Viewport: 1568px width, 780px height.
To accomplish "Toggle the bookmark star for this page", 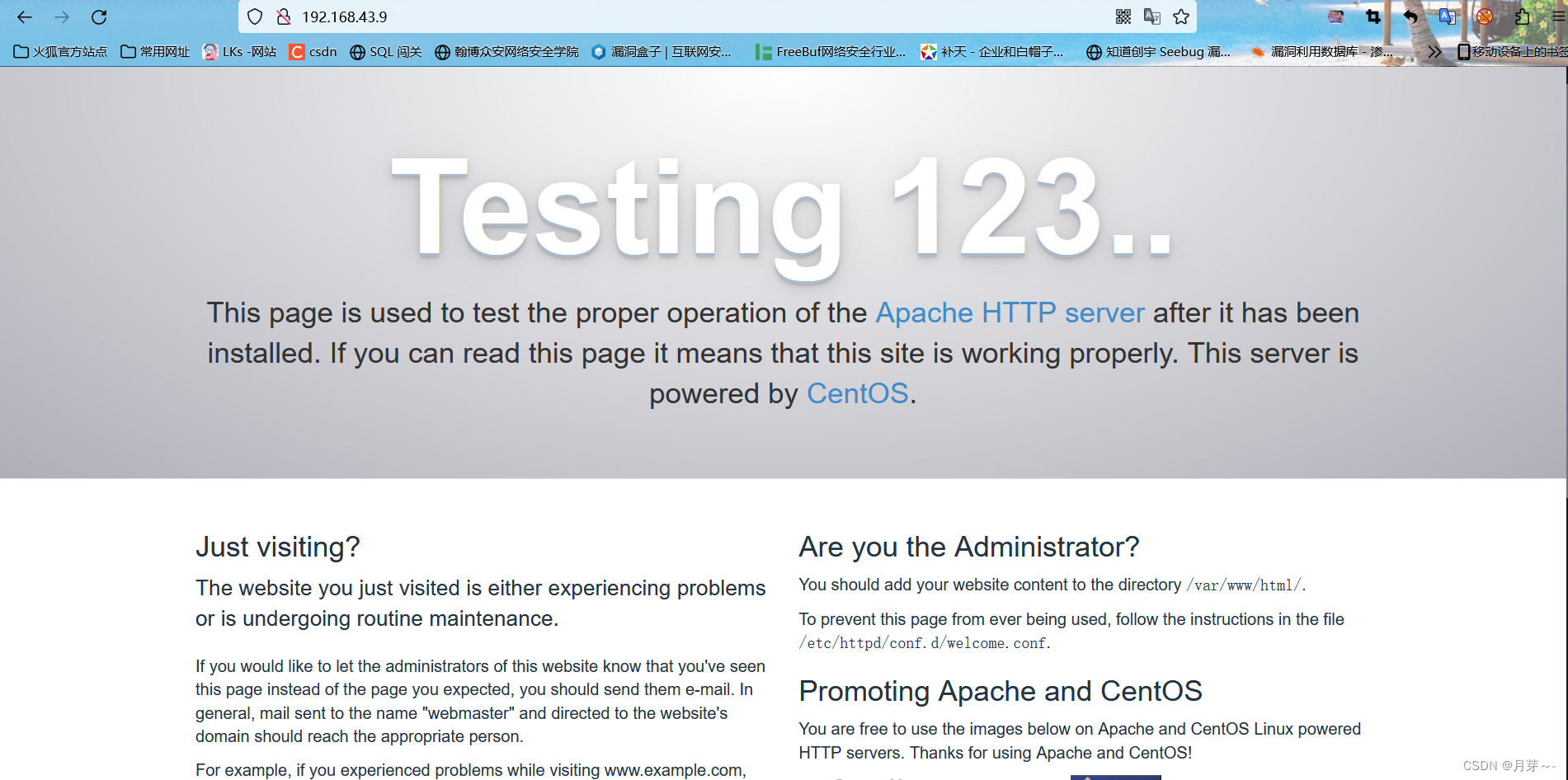I will (1181, 16).
